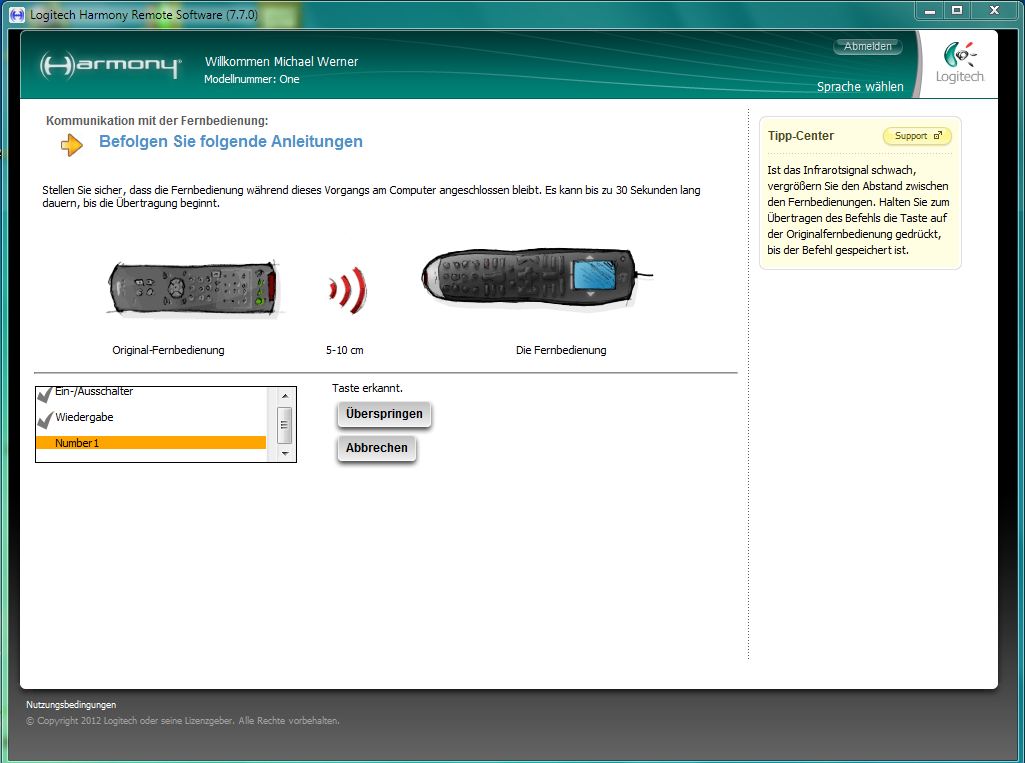
Task: Click the '5-10 cm' distance label
Action: 344,350
